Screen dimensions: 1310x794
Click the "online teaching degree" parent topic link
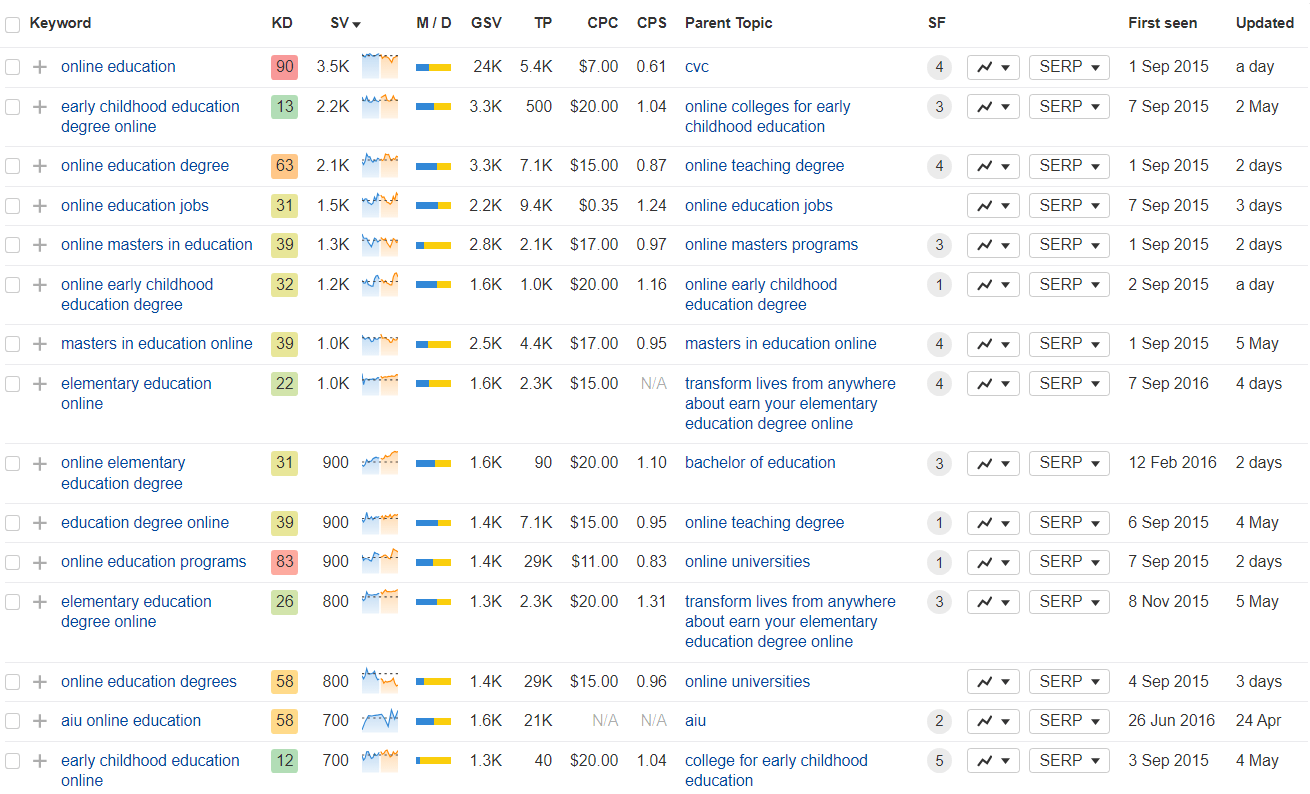(764, 166)
